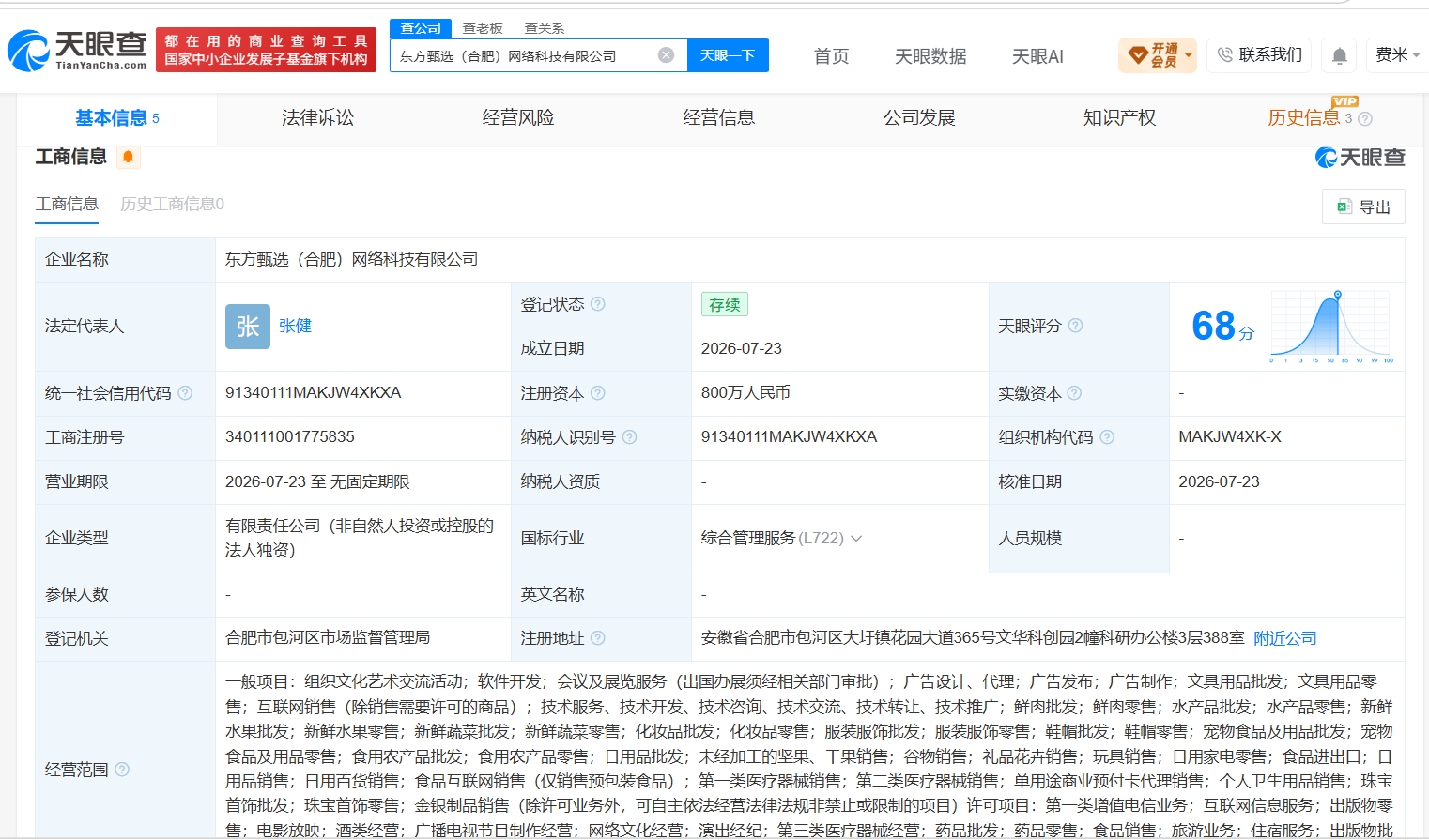Viewport: 1429px width, 840px height.
Task: Click the 附近公司 link
Action: [1285, 638]
